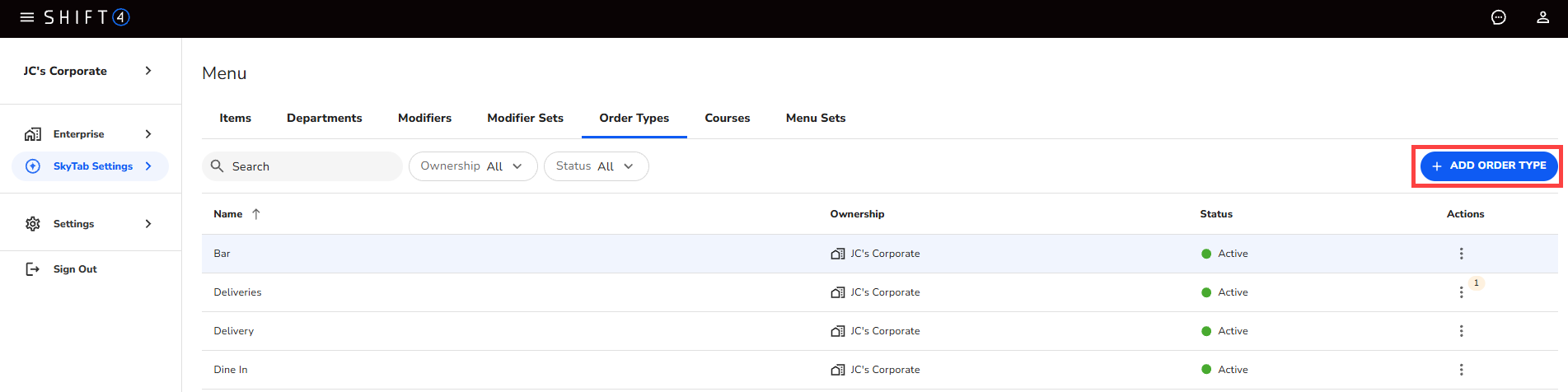Open the Status filter dropdown

click(x=595, y=166)
